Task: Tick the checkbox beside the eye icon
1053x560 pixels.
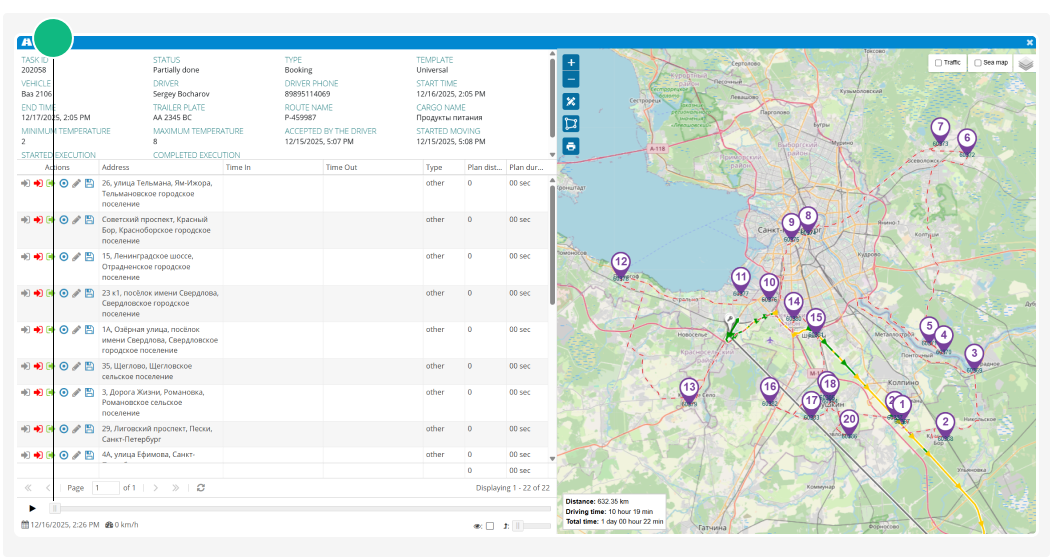Action: click(x=490, y=526)
